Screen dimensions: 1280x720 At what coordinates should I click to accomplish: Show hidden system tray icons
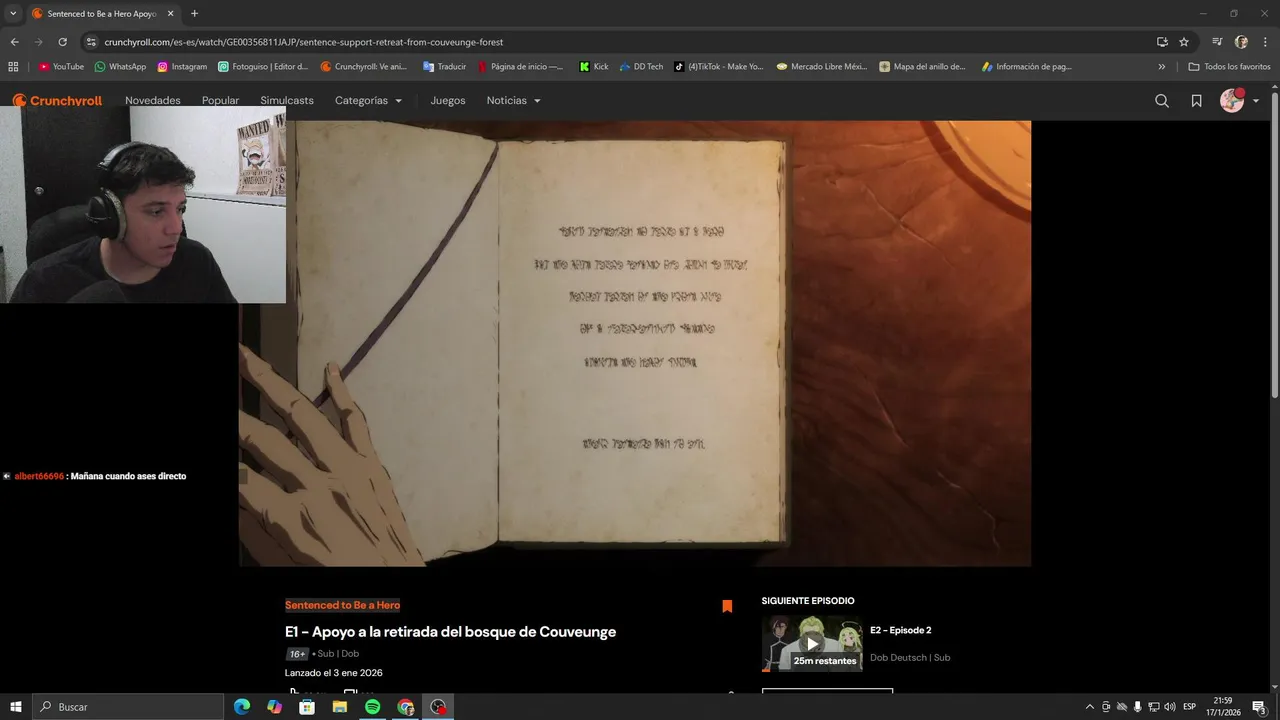(x=1090, y=707)
